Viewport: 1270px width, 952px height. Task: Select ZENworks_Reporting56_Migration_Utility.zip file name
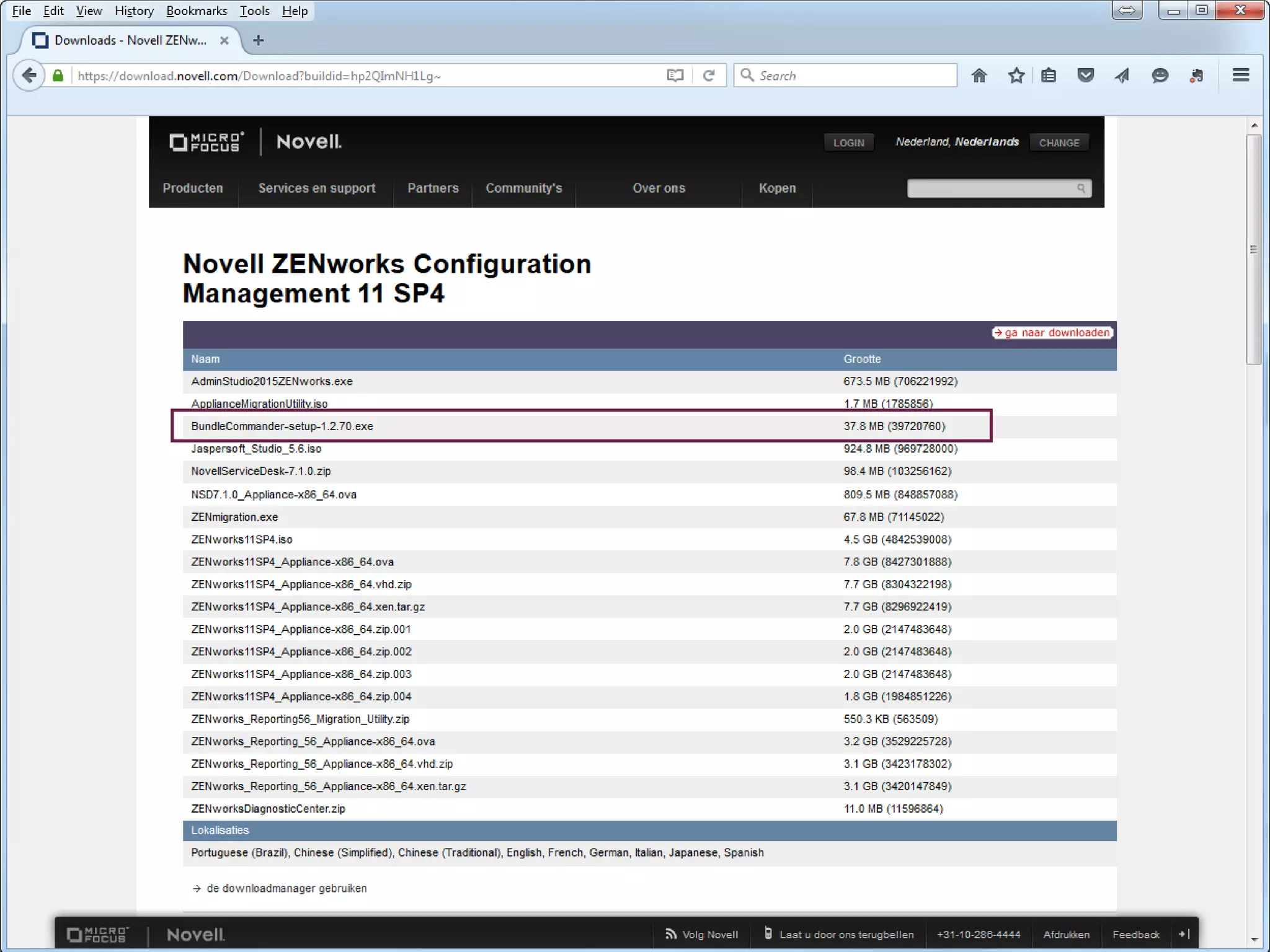coord(300,719)
